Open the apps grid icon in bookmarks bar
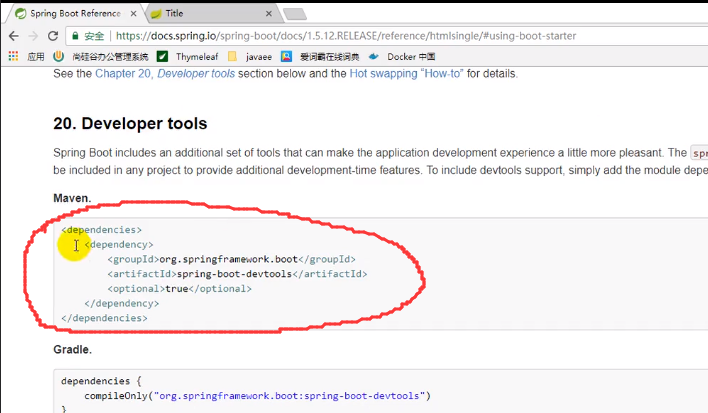The image size is (708, 413). pos(13,56)
